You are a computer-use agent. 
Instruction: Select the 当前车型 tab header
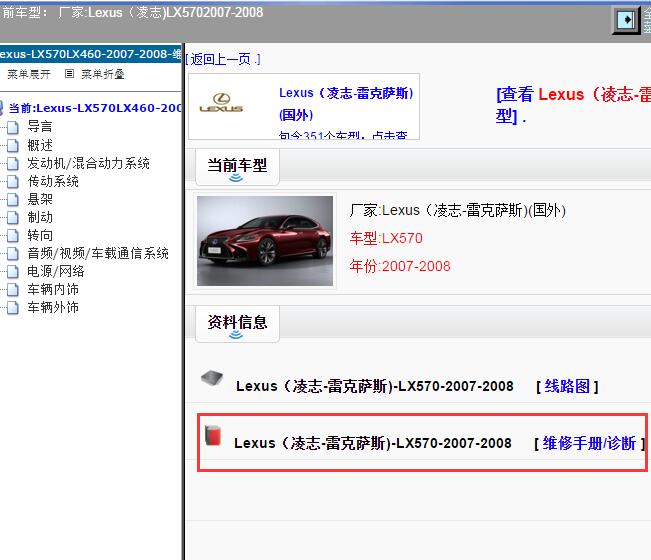237,167
